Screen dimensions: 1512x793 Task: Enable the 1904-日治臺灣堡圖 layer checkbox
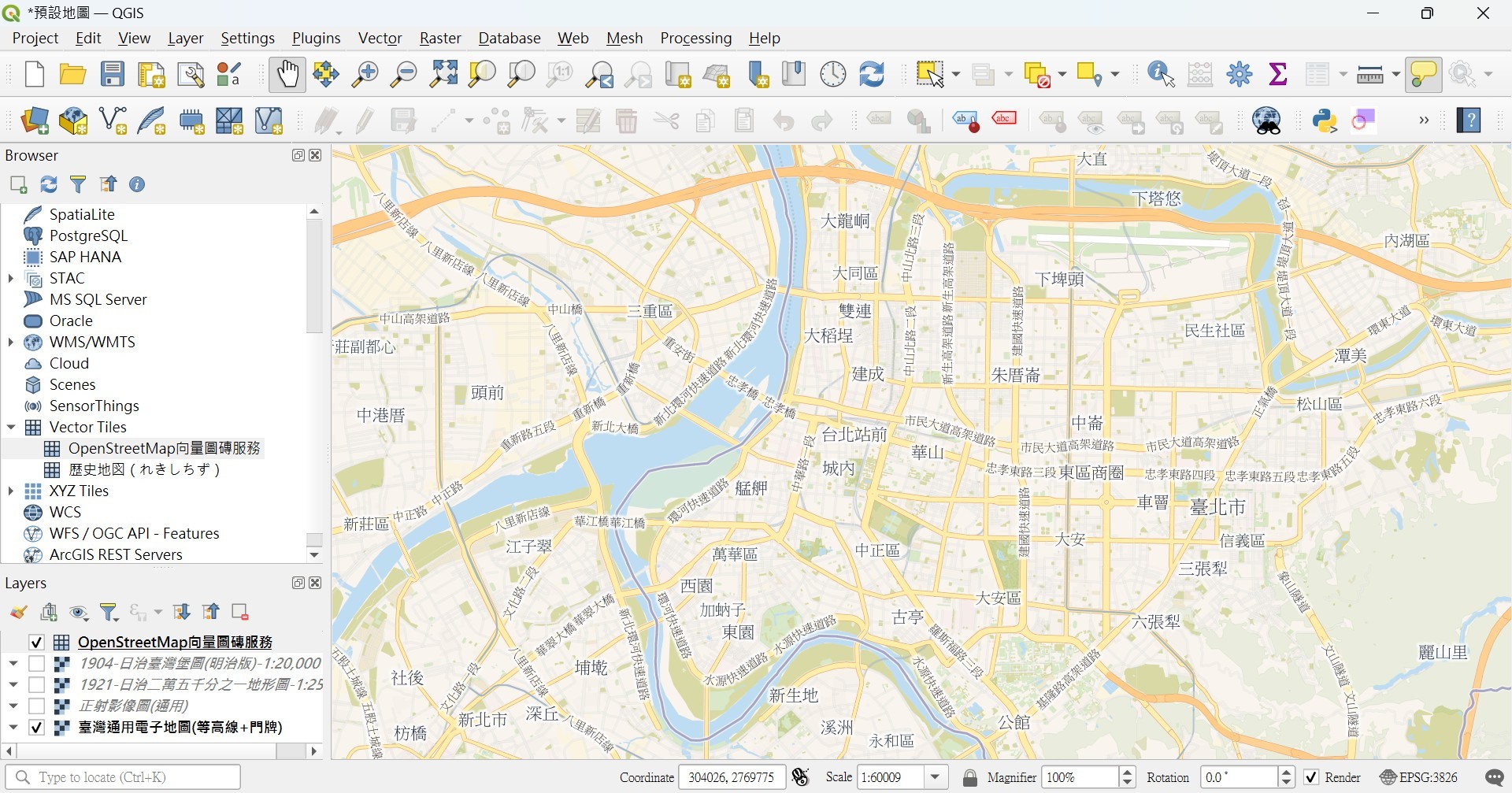coord(38,663)
